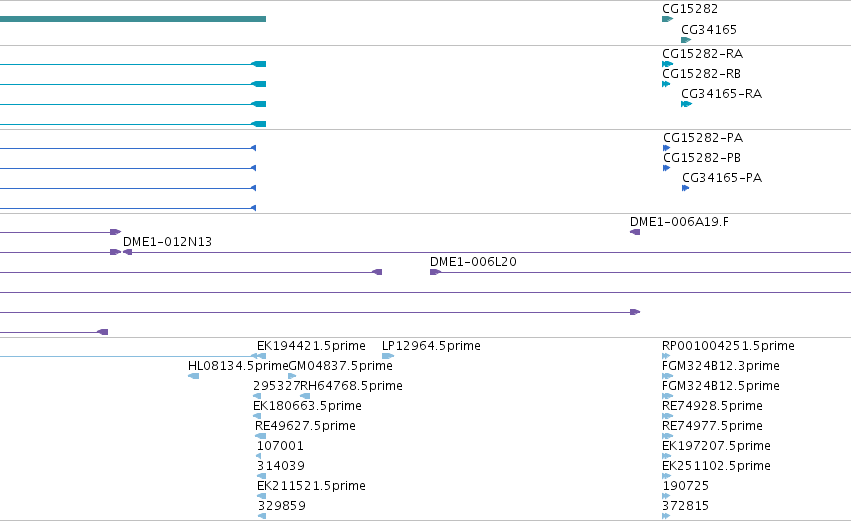This screenshot has width=851, height=521.
Task: Select the EK194421.5prime EST label
Action: point(311,346)
